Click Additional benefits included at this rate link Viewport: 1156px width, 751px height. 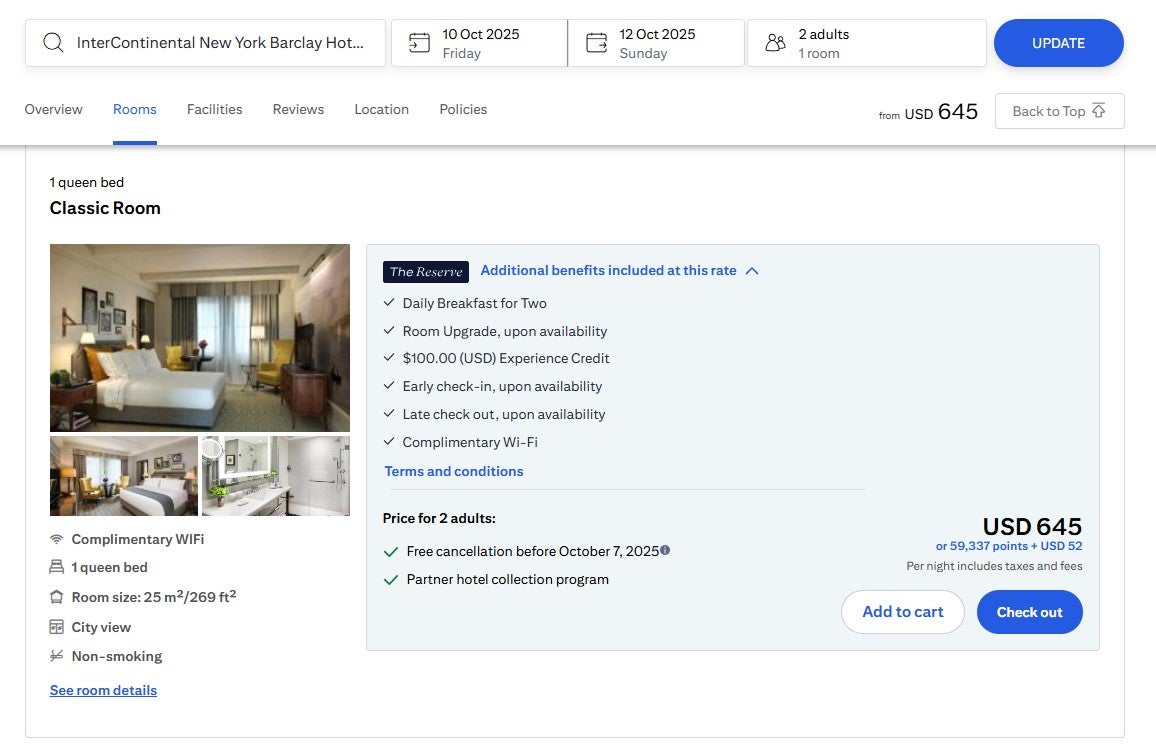pyautogui.click(x=608, y=270)
